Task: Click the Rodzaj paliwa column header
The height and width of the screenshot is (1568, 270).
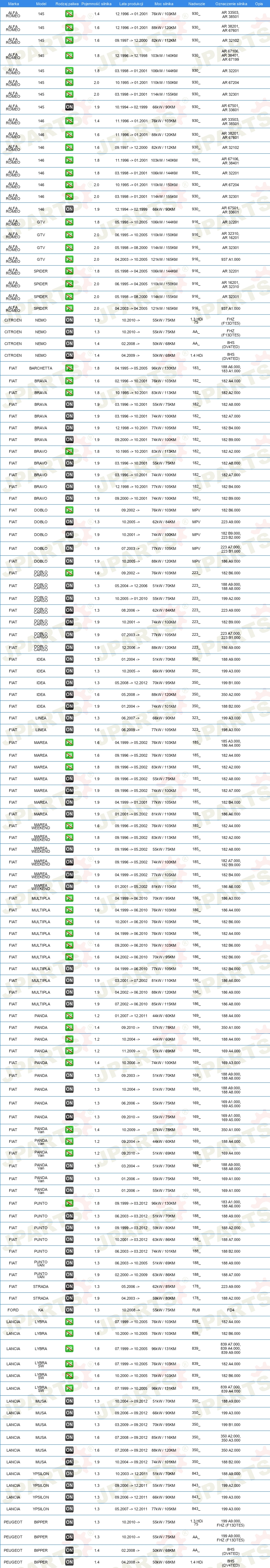Action: [67, 4]
